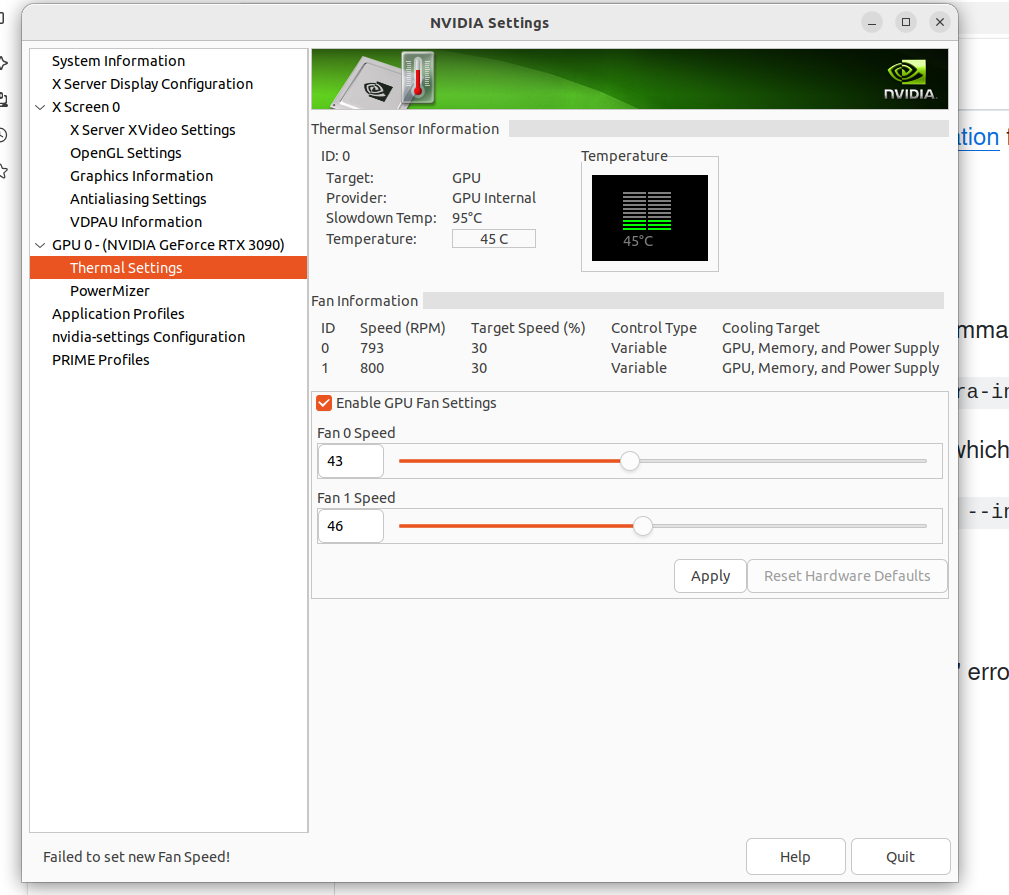This screenshot has width=1009, height=895.
Task: Click the Speed (RPM) column header
Action: [402, 328]
